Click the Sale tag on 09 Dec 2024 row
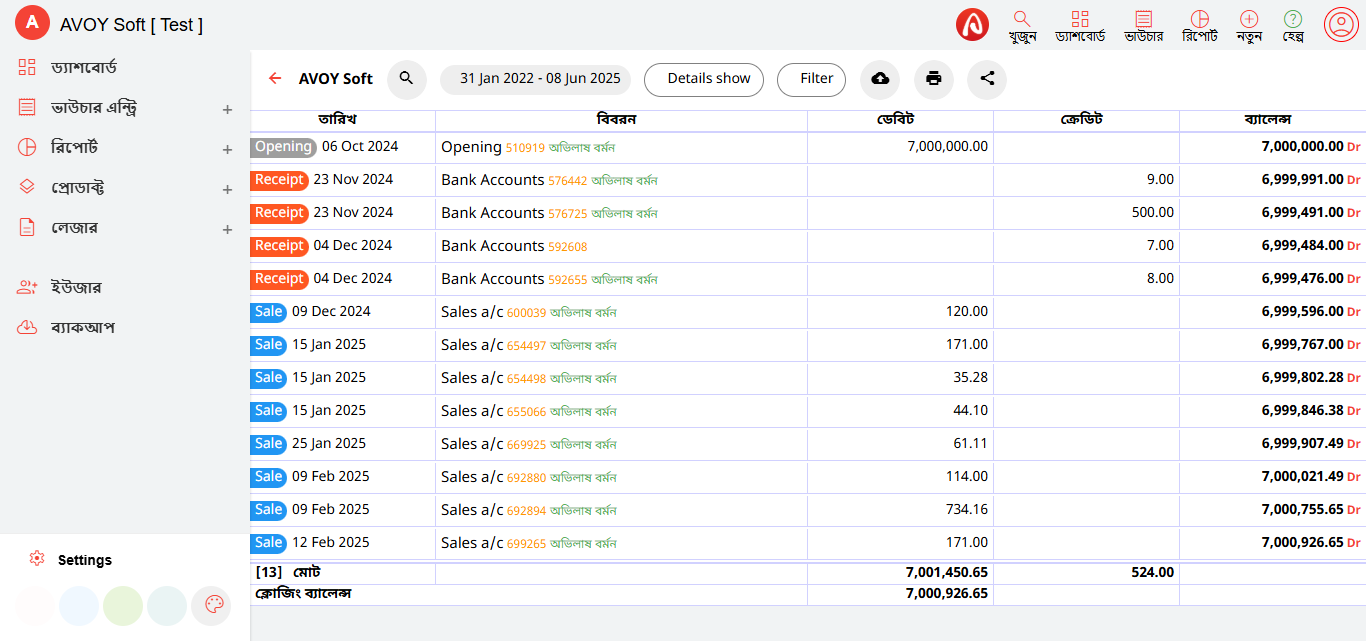1366x641 pixels. click(x=268, y=312)
